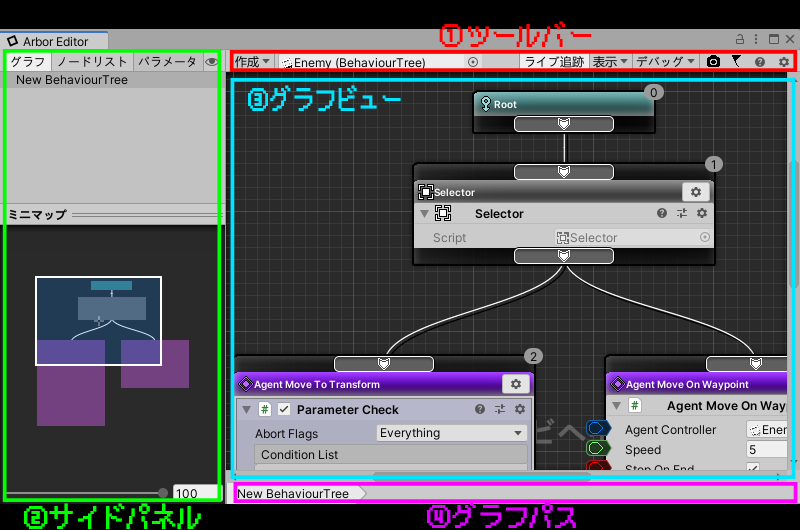800x530 pixels.
Task: Open the デバッグ debug menu
Action: [665, 62]
